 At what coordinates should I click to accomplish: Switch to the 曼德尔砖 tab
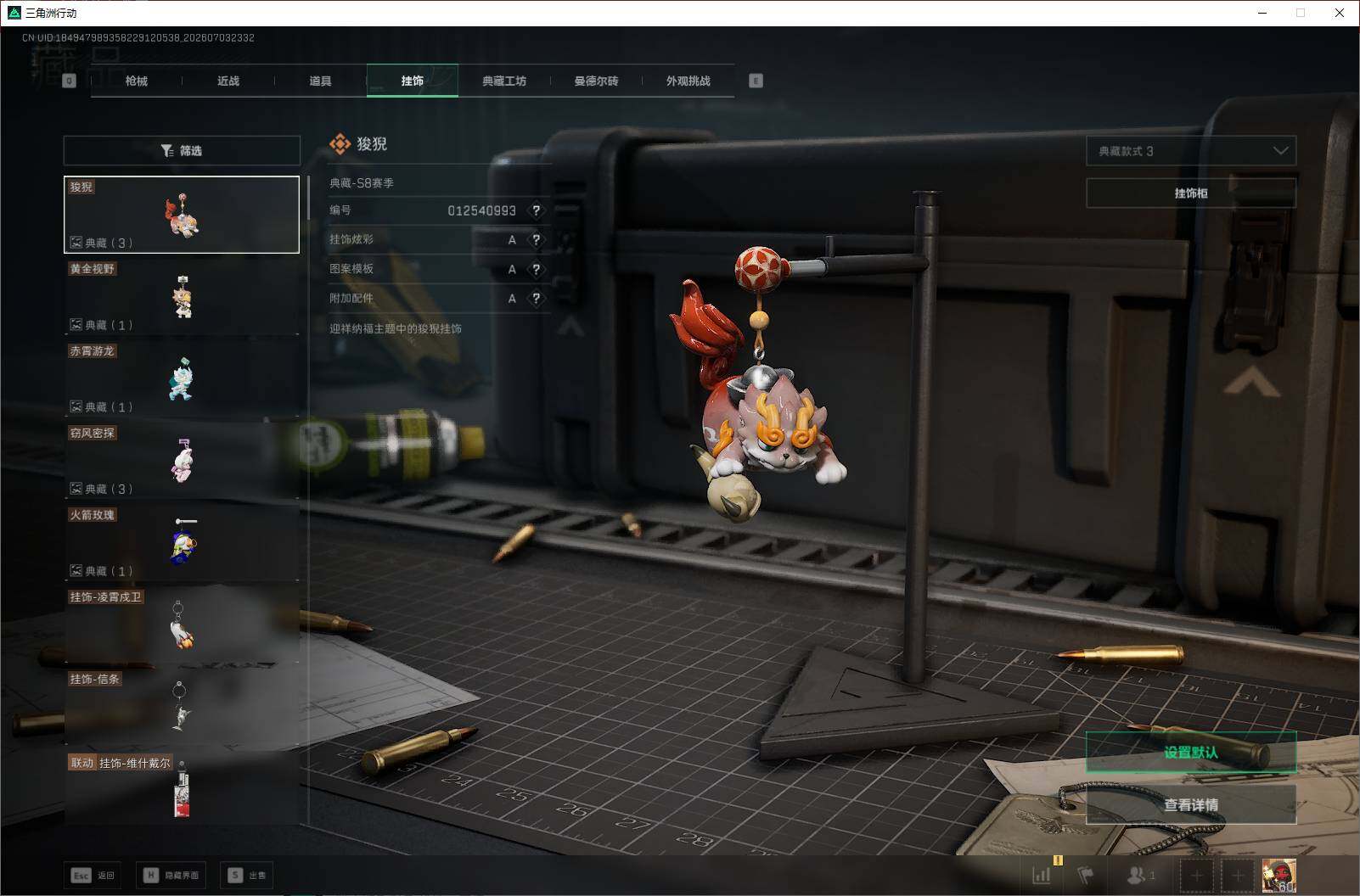coord(596,81)
